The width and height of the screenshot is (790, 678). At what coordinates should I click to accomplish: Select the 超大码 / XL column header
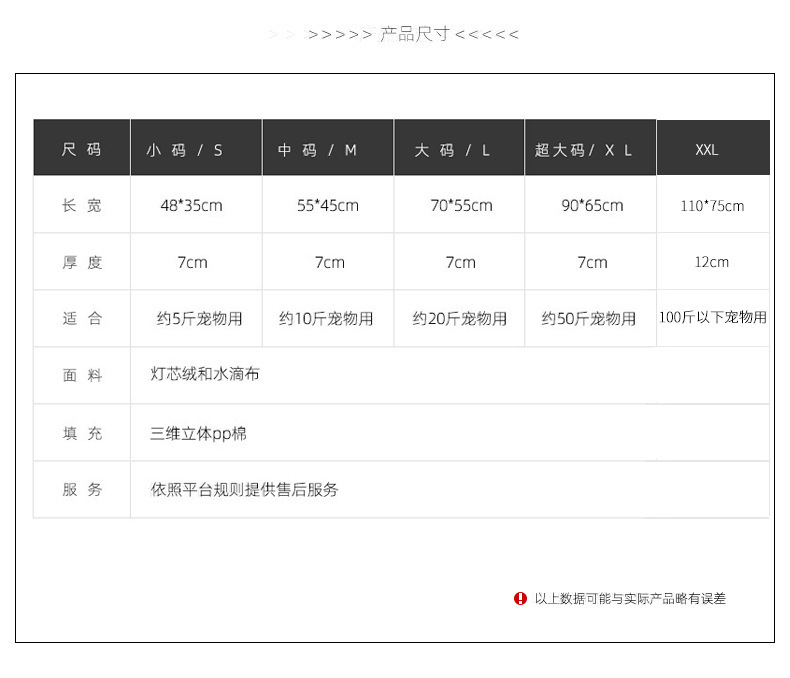590,148
